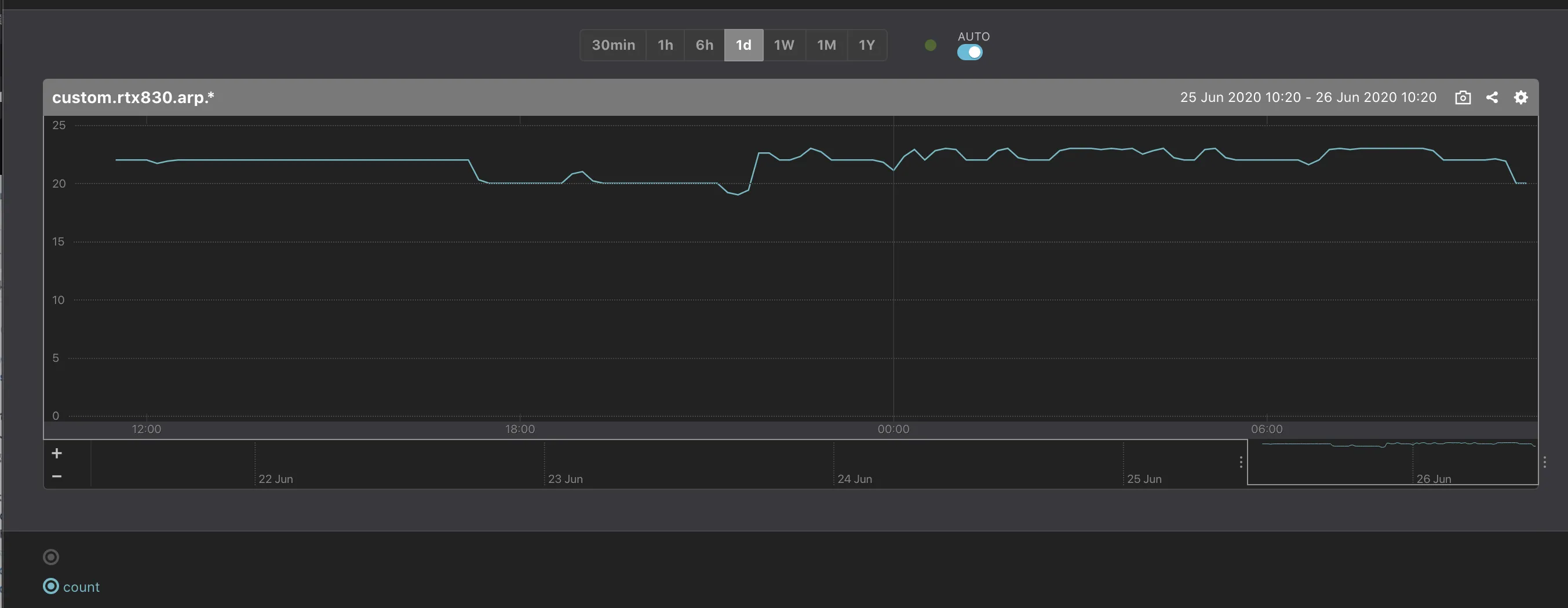The width and height of the screenshot is (1568, 608).
Task: Open chart settings gear icon
Action: click(x=1520, y=97)
